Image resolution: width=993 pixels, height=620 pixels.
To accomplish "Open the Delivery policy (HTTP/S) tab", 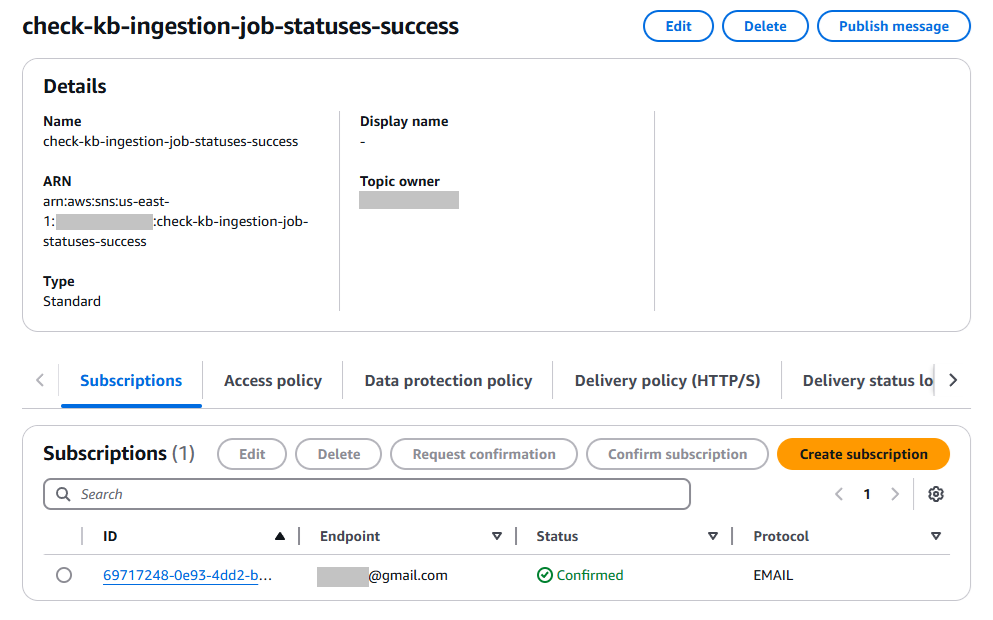I will click(x=667, y=381).
